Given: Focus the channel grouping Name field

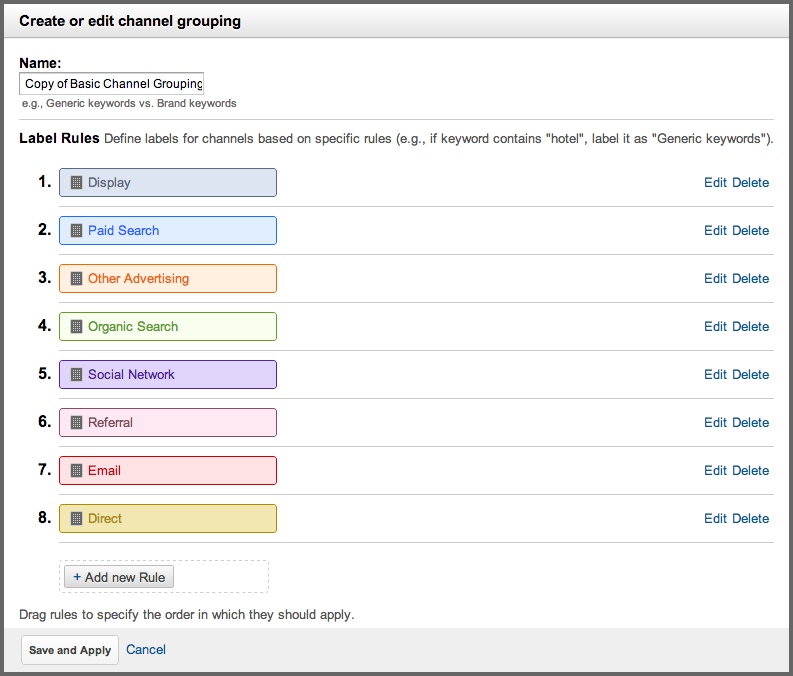Looking at the screenshot, I should [x=111, y=83].
